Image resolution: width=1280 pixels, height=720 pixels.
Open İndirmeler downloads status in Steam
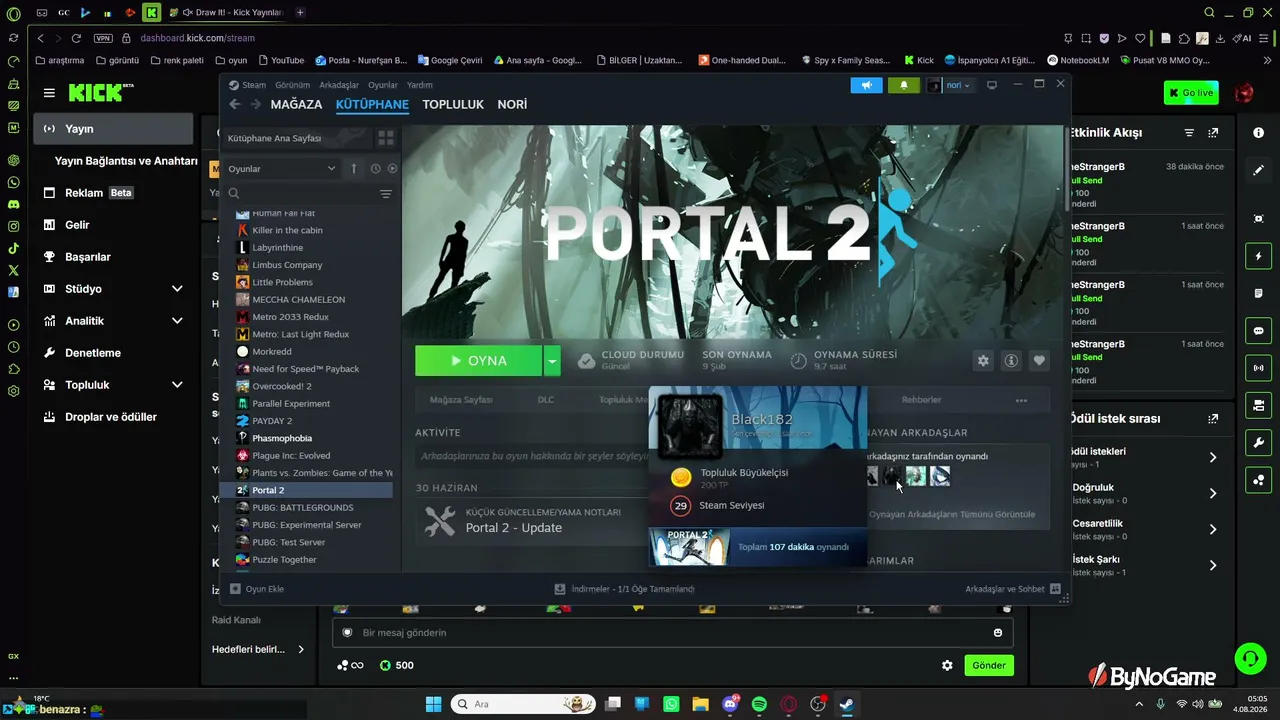click(x=625, y=589)
